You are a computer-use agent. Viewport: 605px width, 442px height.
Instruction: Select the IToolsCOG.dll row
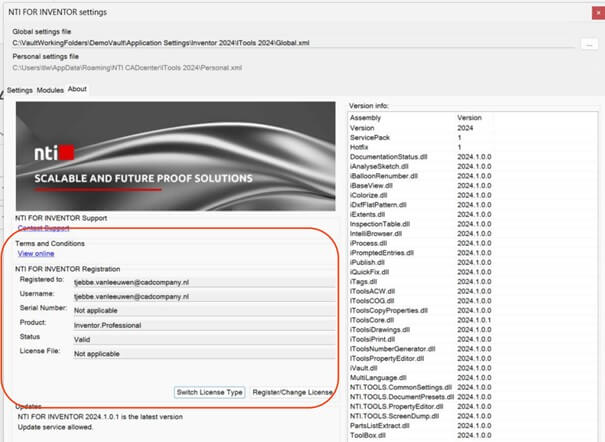[473, 301]
